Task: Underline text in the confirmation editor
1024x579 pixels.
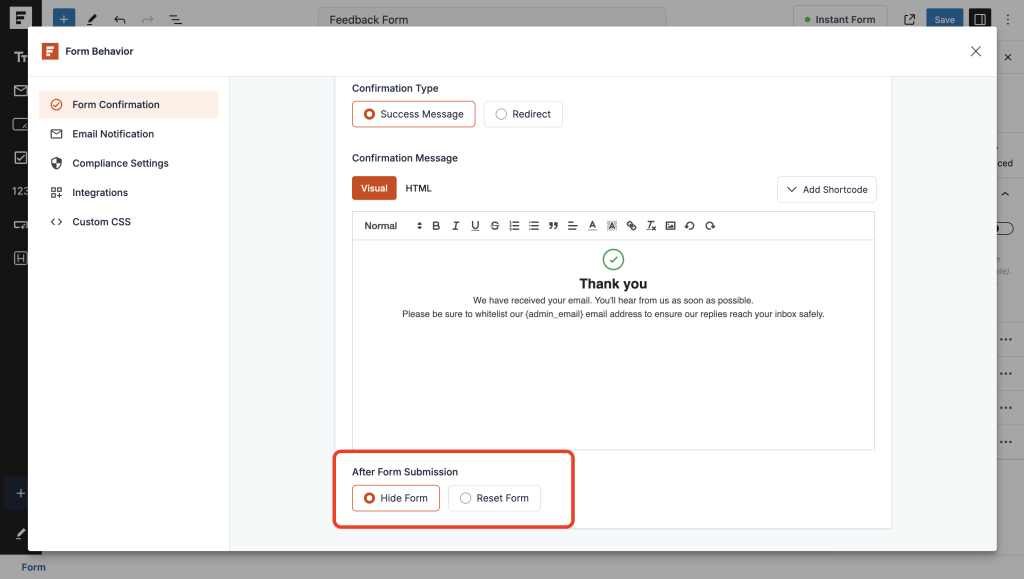Action: pos(475,225)
